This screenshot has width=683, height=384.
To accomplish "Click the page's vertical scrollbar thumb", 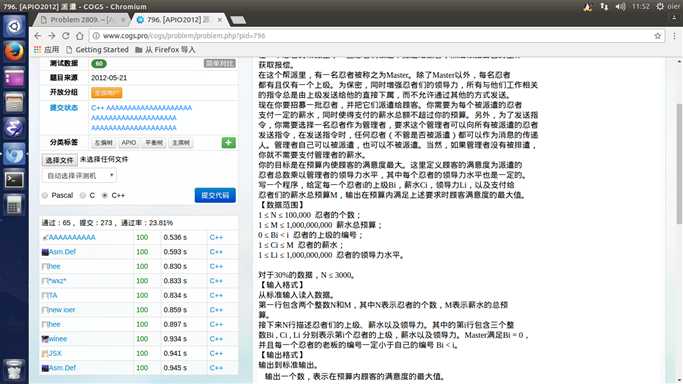I will point(679,164).
